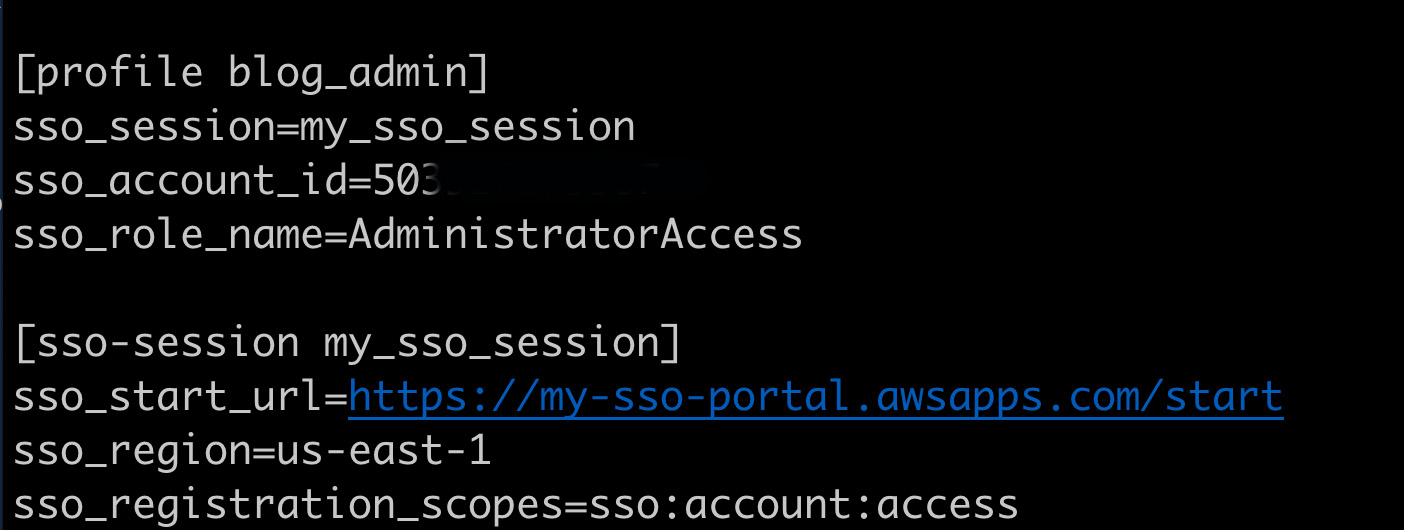Click the blank line between the two sections
Screen dimensions: 1404x530
pyautogui.click(x=400, y=289)
